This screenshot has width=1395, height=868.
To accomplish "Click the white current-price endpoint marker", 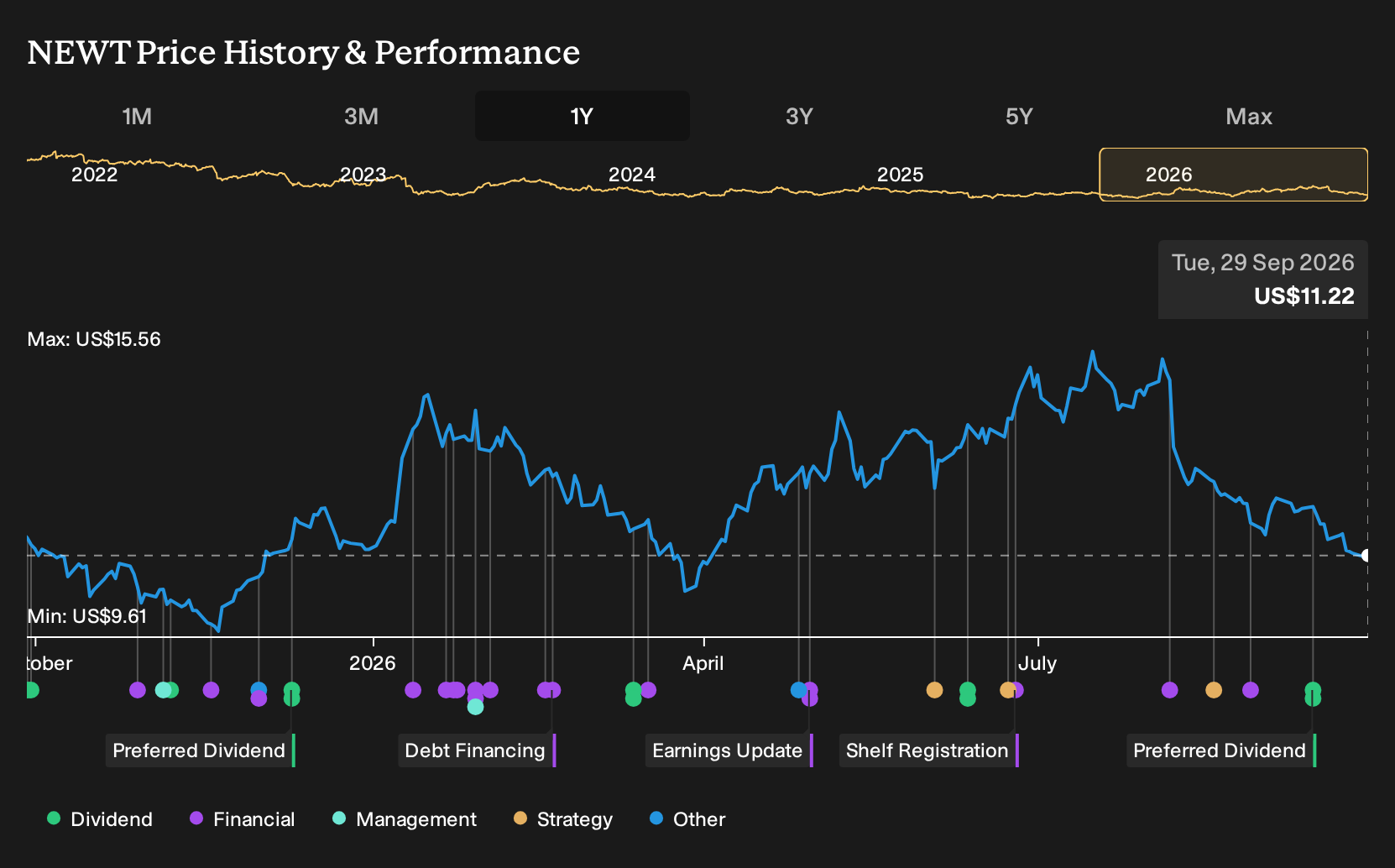I will 1366,556.
